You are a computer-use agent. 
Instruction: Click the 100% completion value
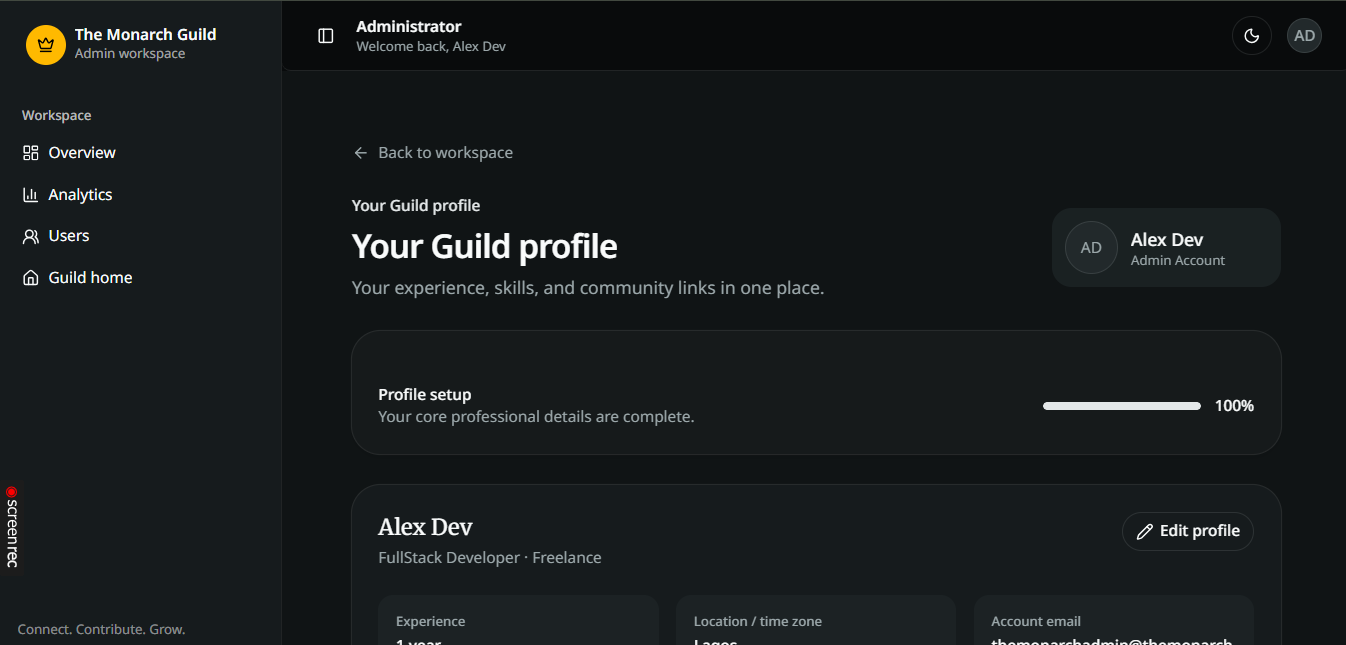tap(1234, 406)
